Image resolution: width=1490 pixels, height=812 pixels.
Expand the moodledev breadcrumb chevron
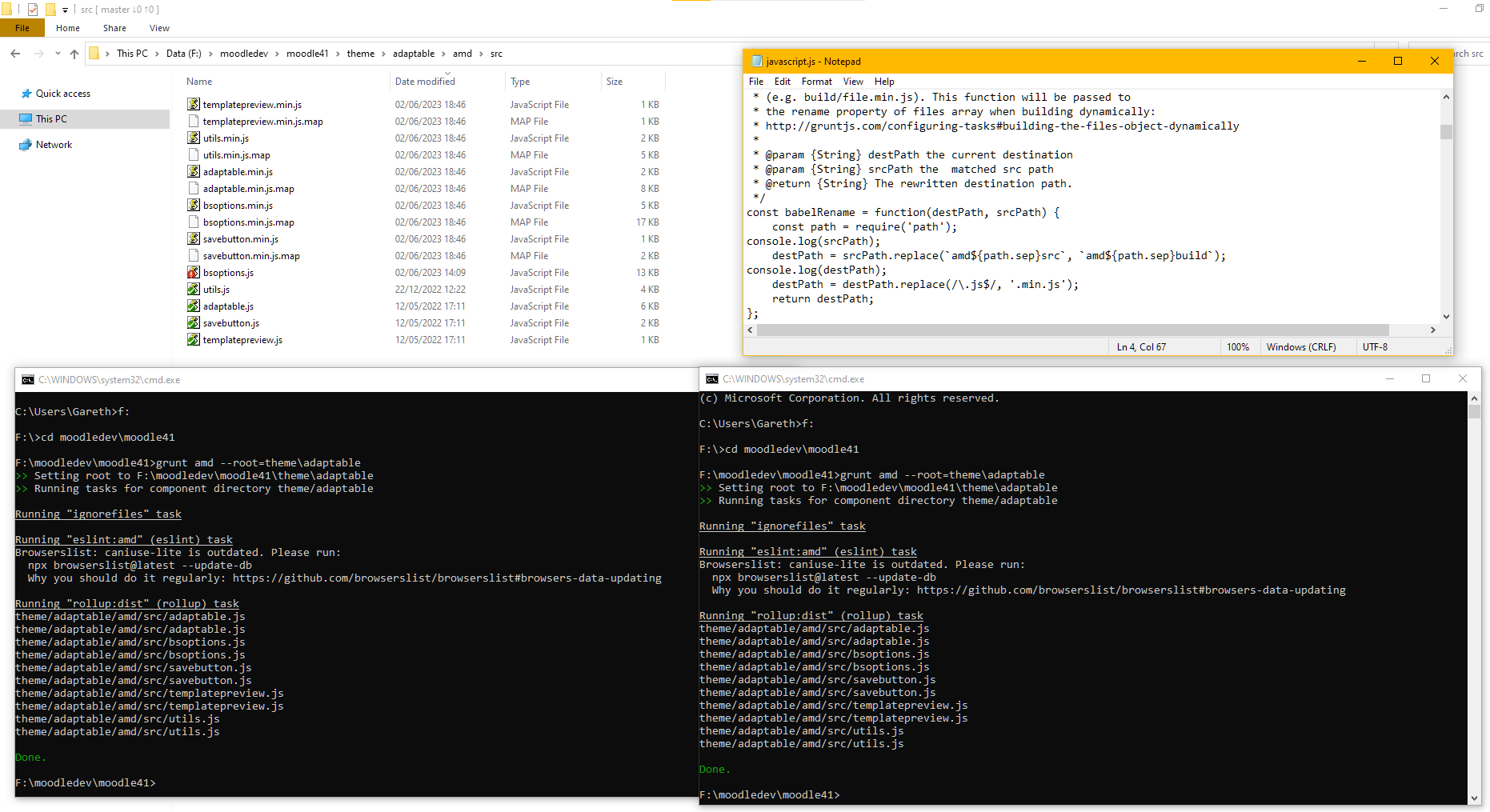277,54
